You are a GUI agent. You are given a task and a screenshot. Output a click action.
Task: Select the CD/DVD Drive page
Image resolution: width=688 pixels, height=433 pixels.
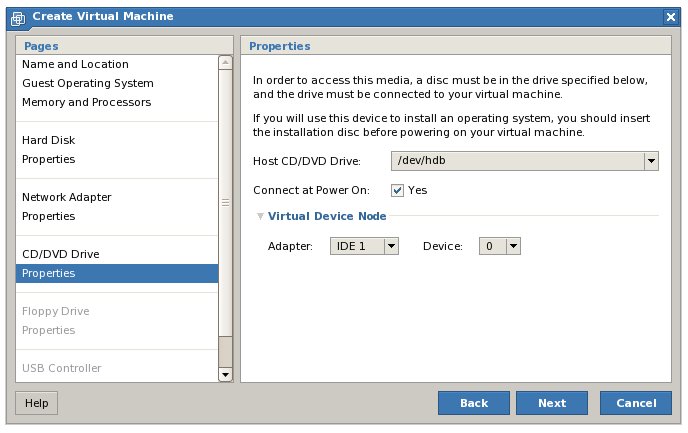(x=60, y=254)
